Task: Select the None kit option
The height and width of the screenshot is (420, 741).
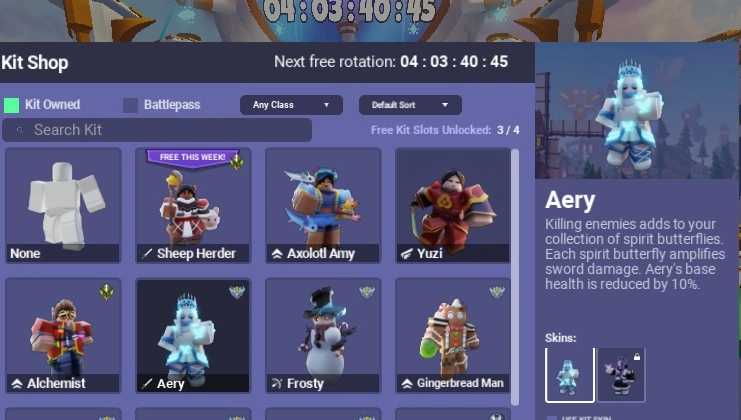Action: (x=63, y=206)
